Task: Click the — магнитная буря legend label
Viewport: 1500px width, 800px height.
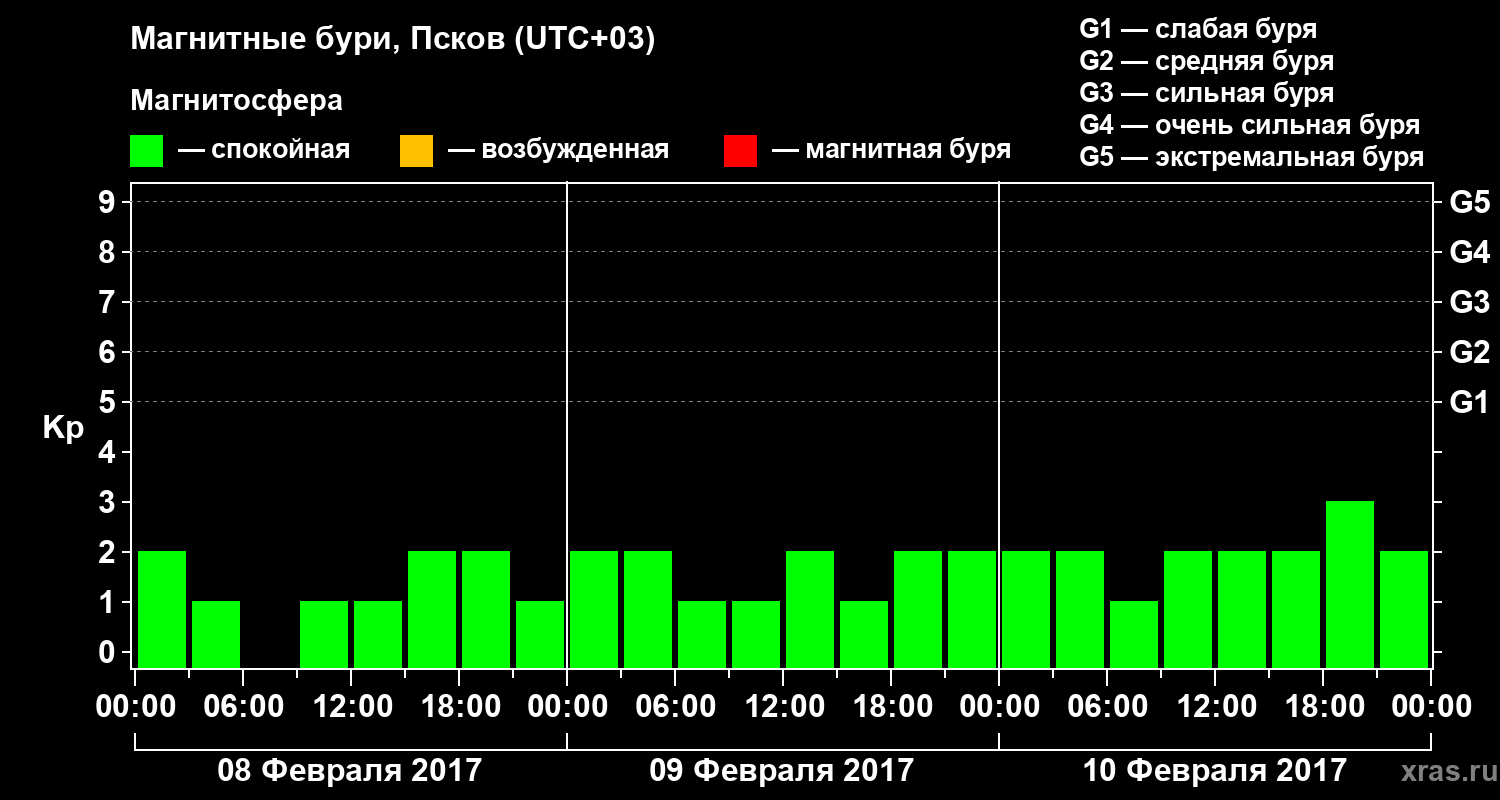Action: coord(891,151)
